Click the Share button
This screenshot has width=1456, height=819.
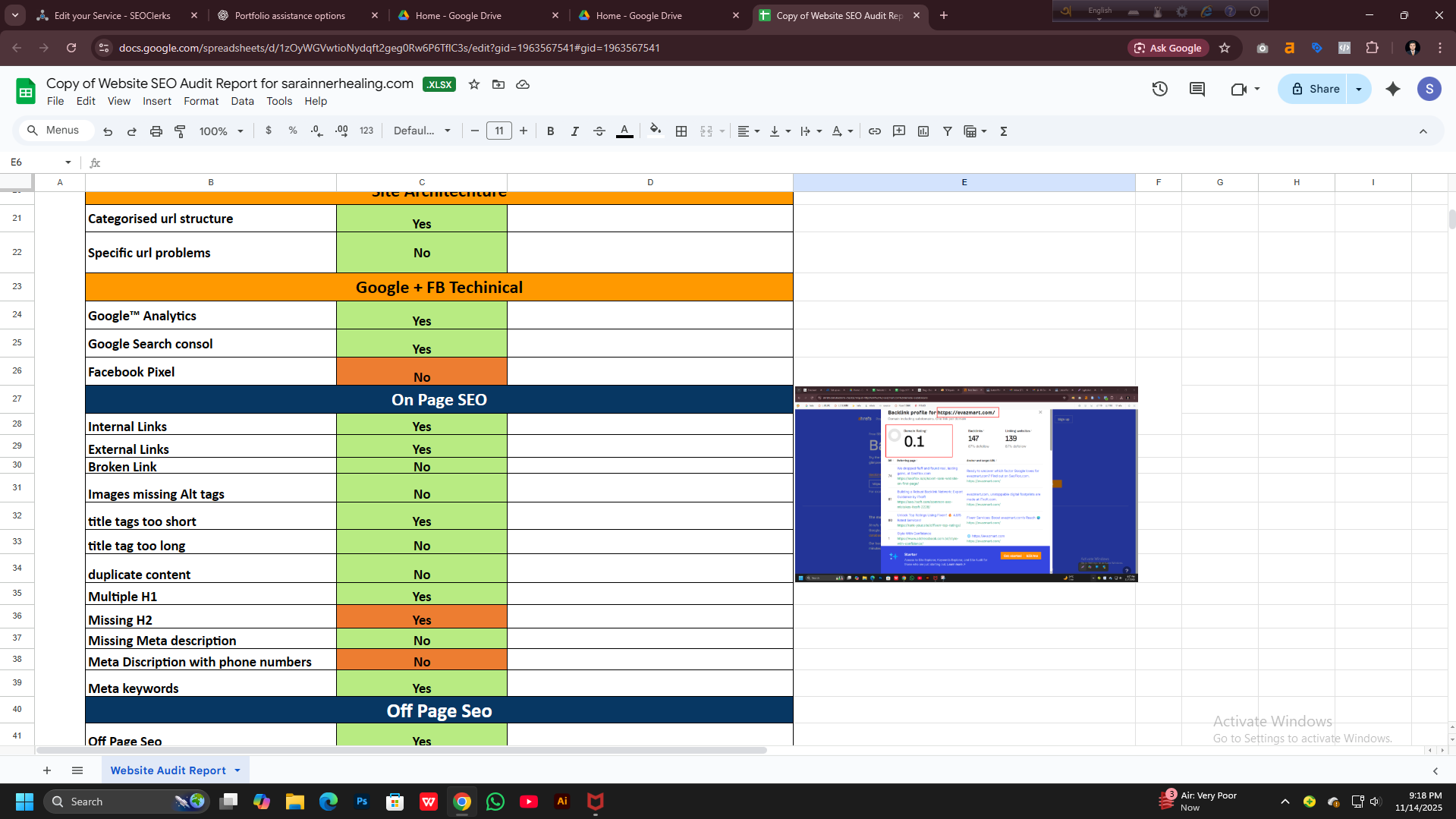[1316, 89]
